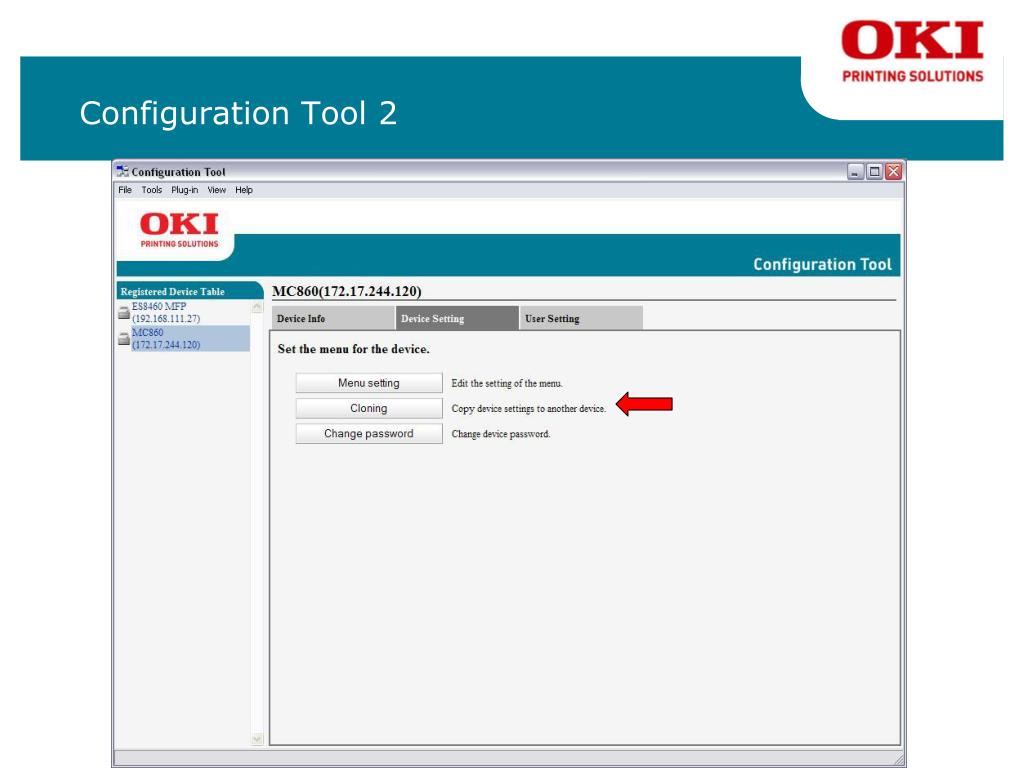
Task: Open the Tools menu
Action: (x=152, y=190)
